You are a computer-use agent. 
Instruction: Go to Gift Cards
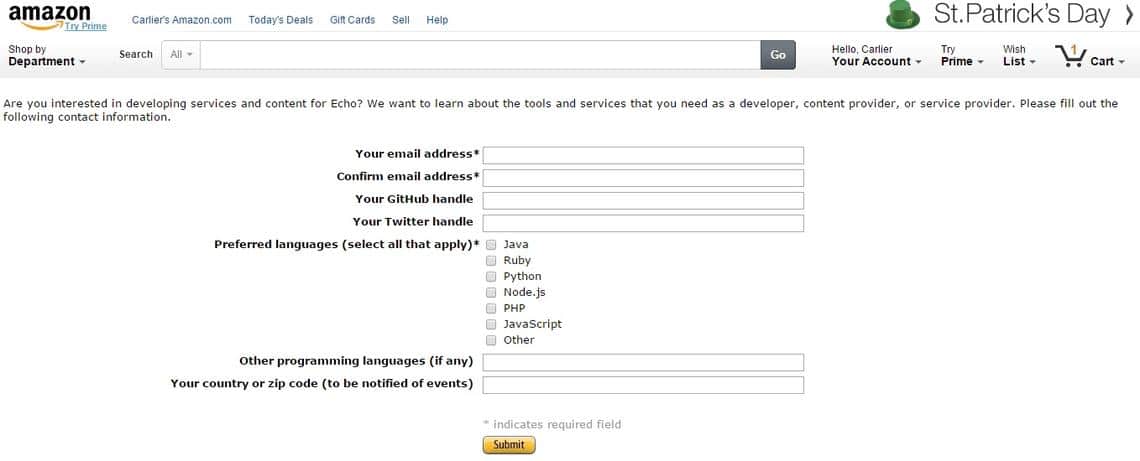pos(353,20)
